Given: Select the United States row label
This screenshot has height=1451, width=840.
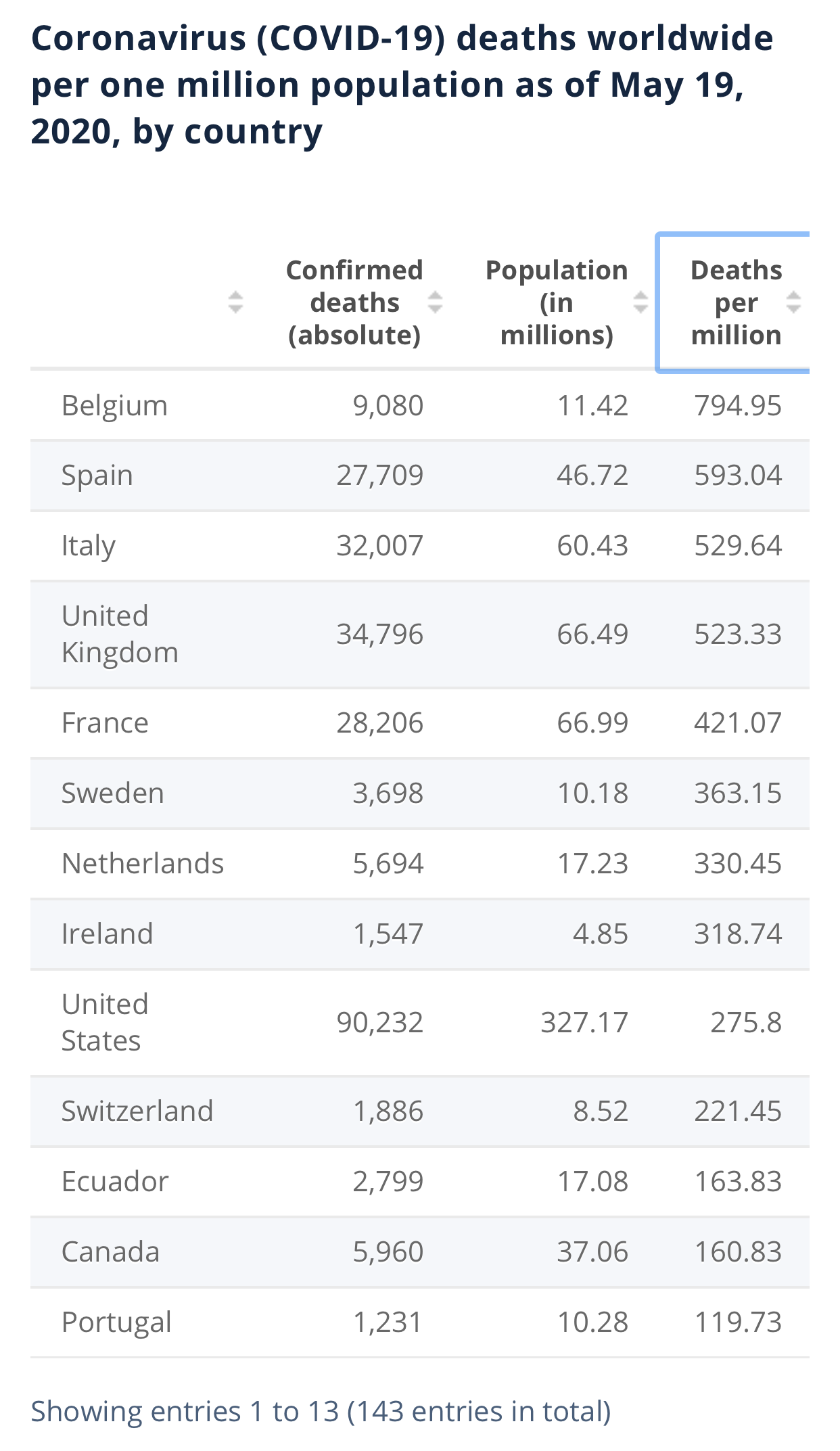Looking at the screenshot, I should 105,1022.
